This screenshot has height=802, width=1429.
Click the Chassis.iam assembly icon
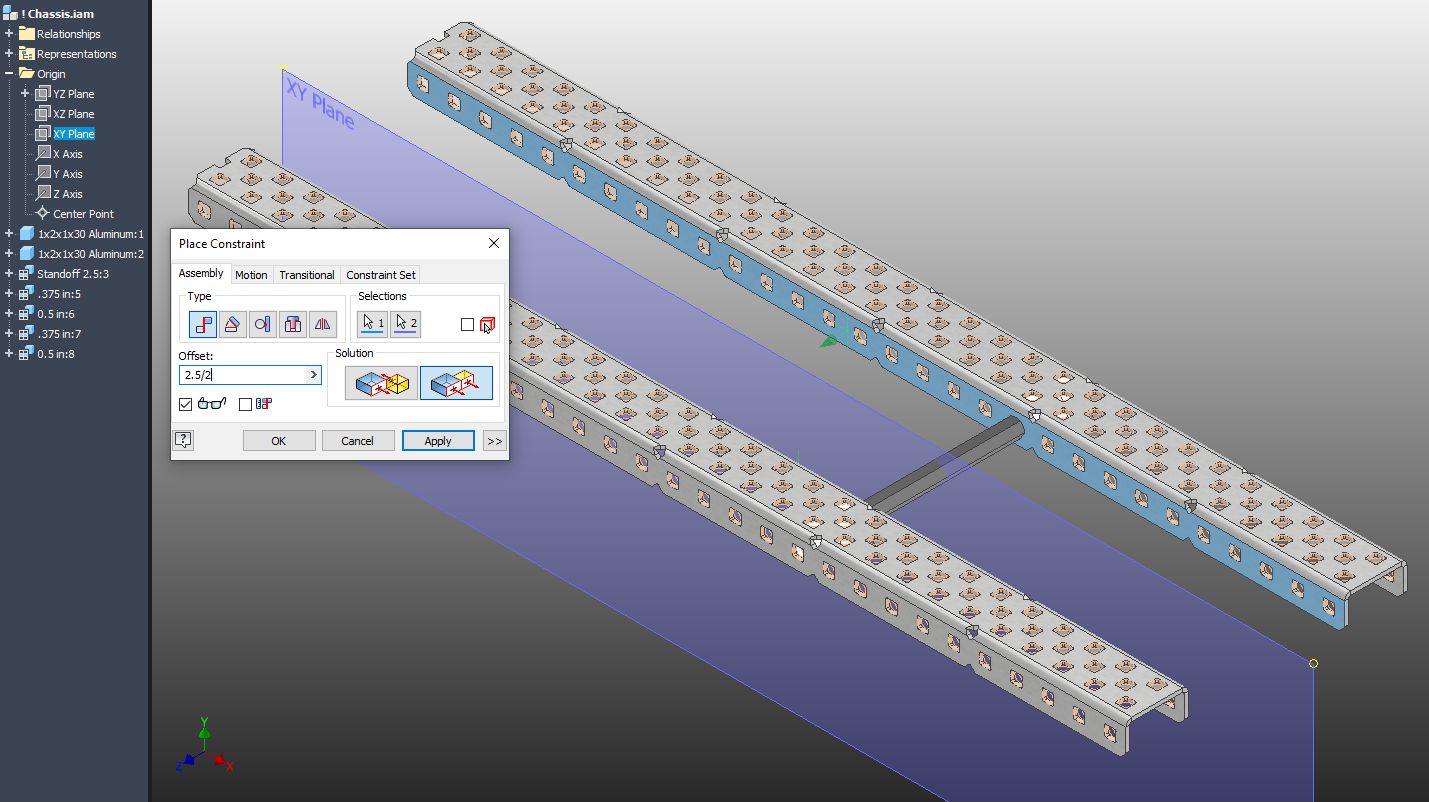coord(10,14)
